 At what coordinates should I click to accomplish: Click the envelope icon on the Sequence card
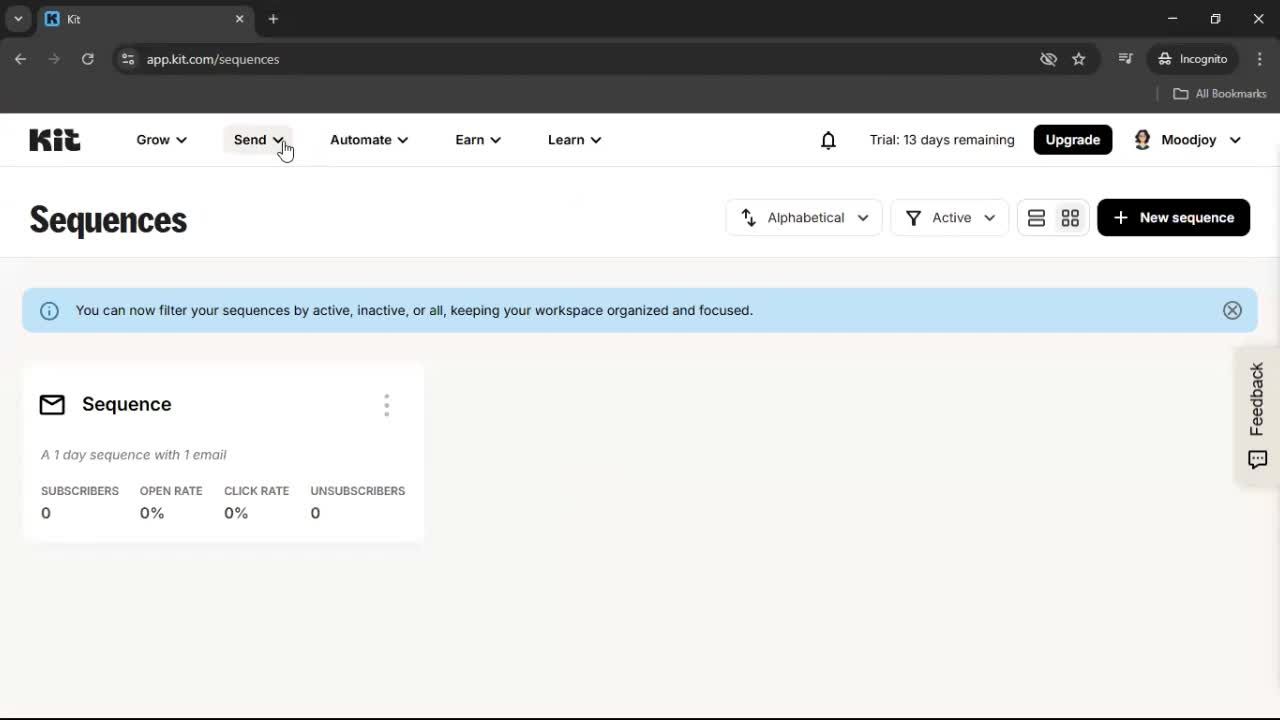pos(52,404)
